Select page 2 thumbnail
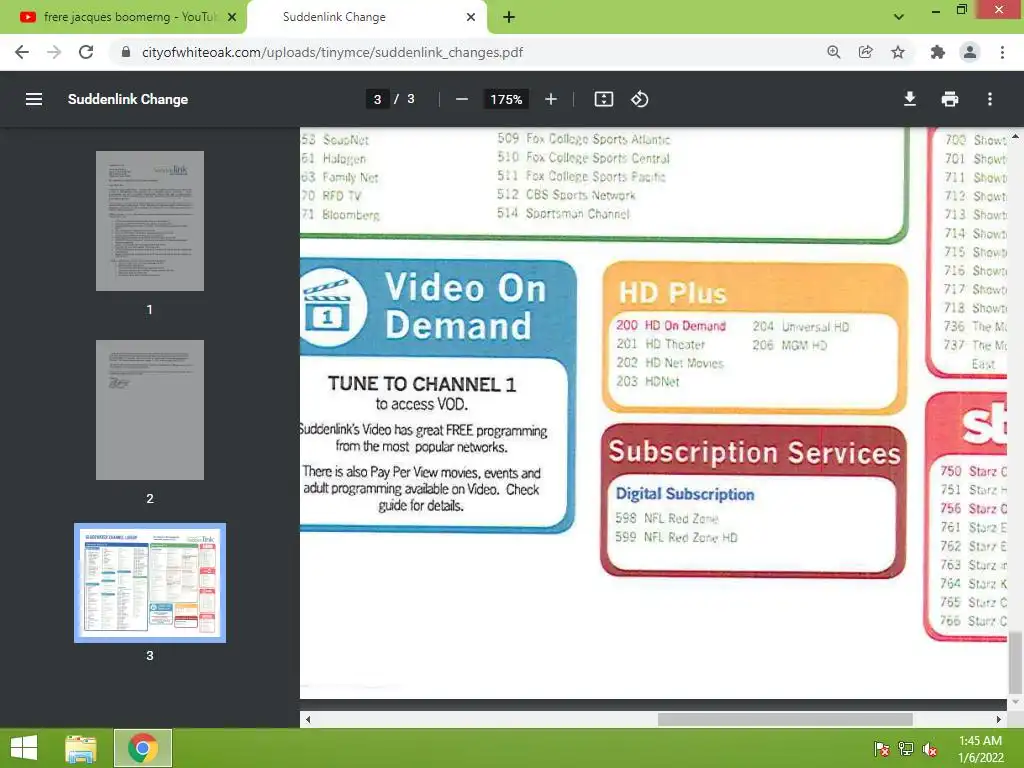1024x768 pixels. click(150, 409)
